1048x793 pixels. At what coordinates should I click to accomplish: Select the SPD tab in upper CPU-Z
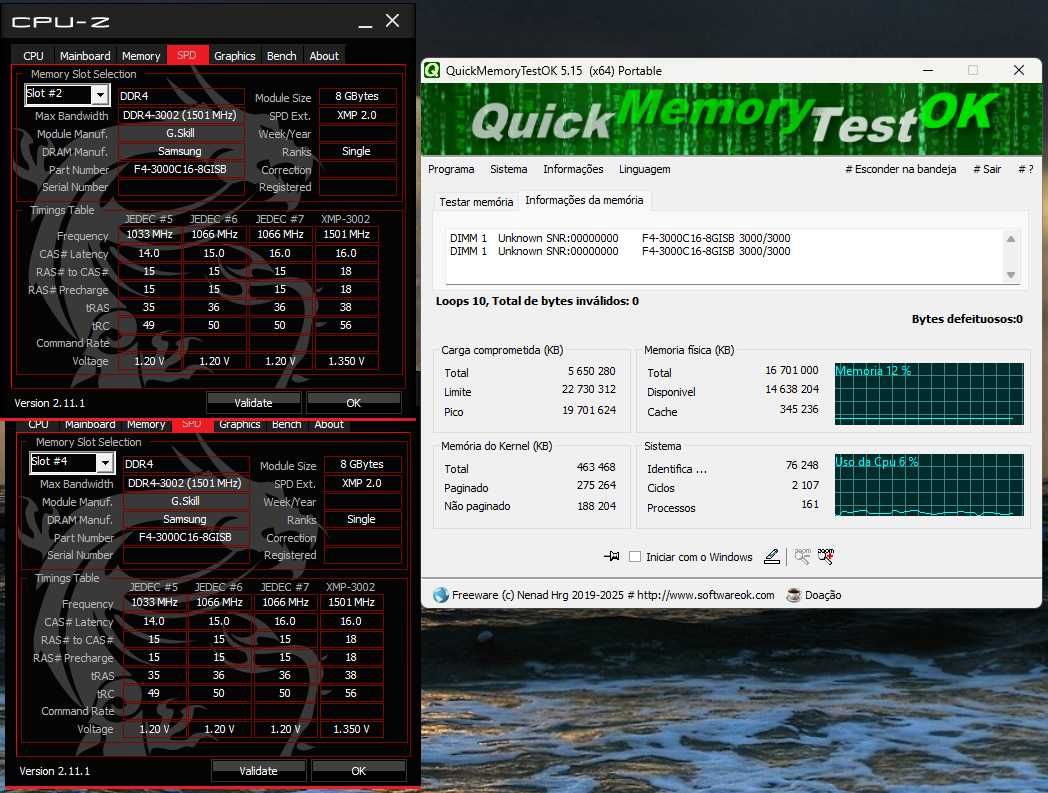click(187, 55)
